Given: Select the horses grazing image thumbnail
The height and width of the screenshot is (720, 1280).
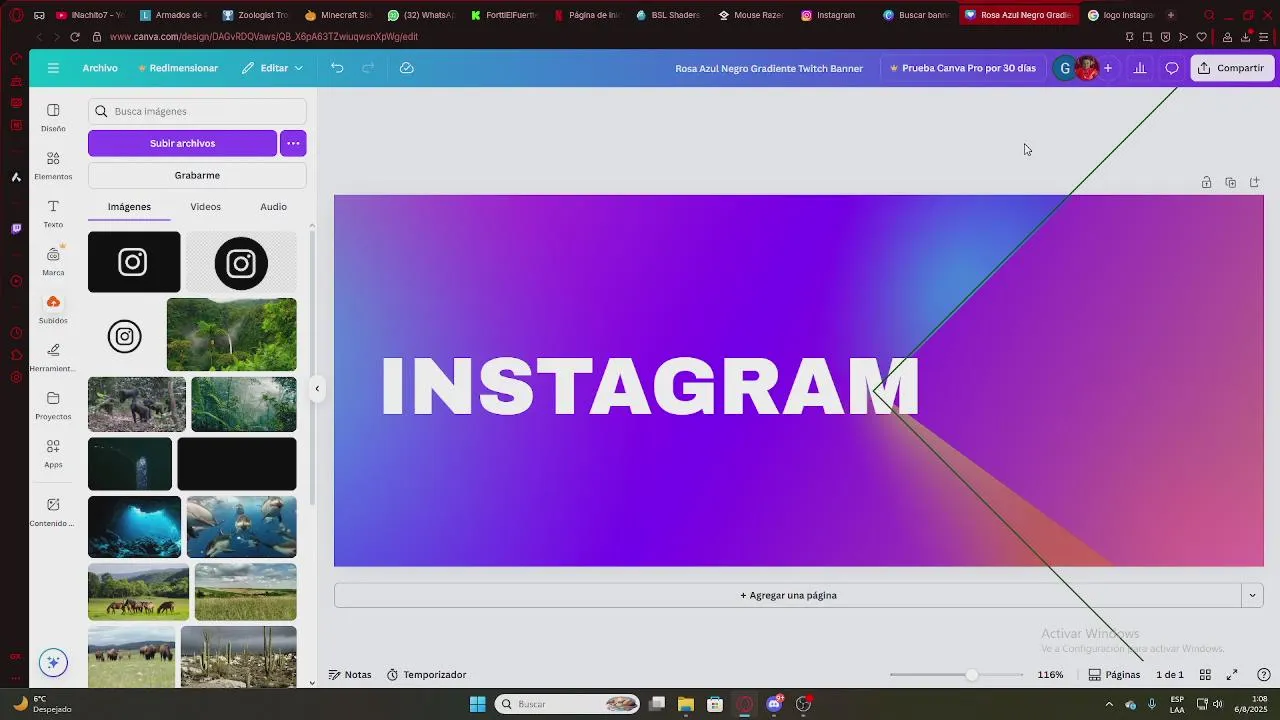Looking at the screenshot, I should point(138,591).
